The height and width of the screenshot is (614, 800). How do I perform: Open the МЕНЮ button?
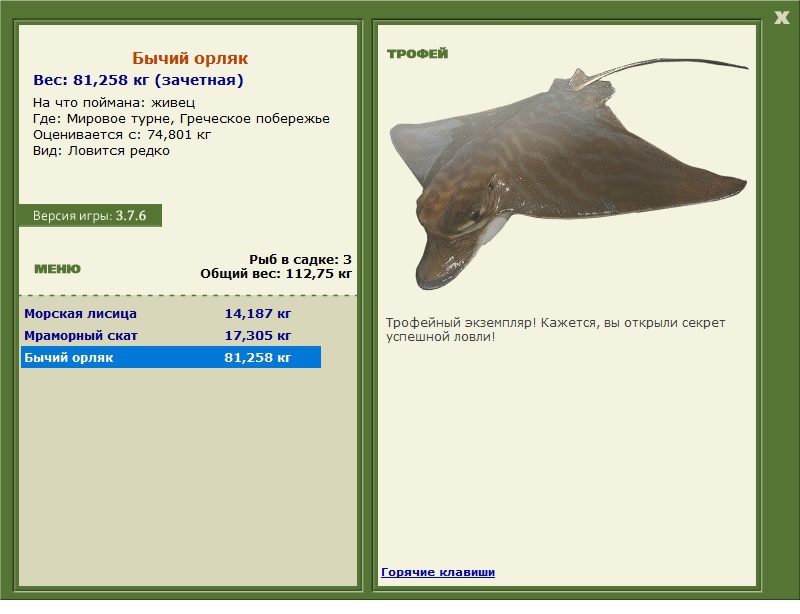57,269
